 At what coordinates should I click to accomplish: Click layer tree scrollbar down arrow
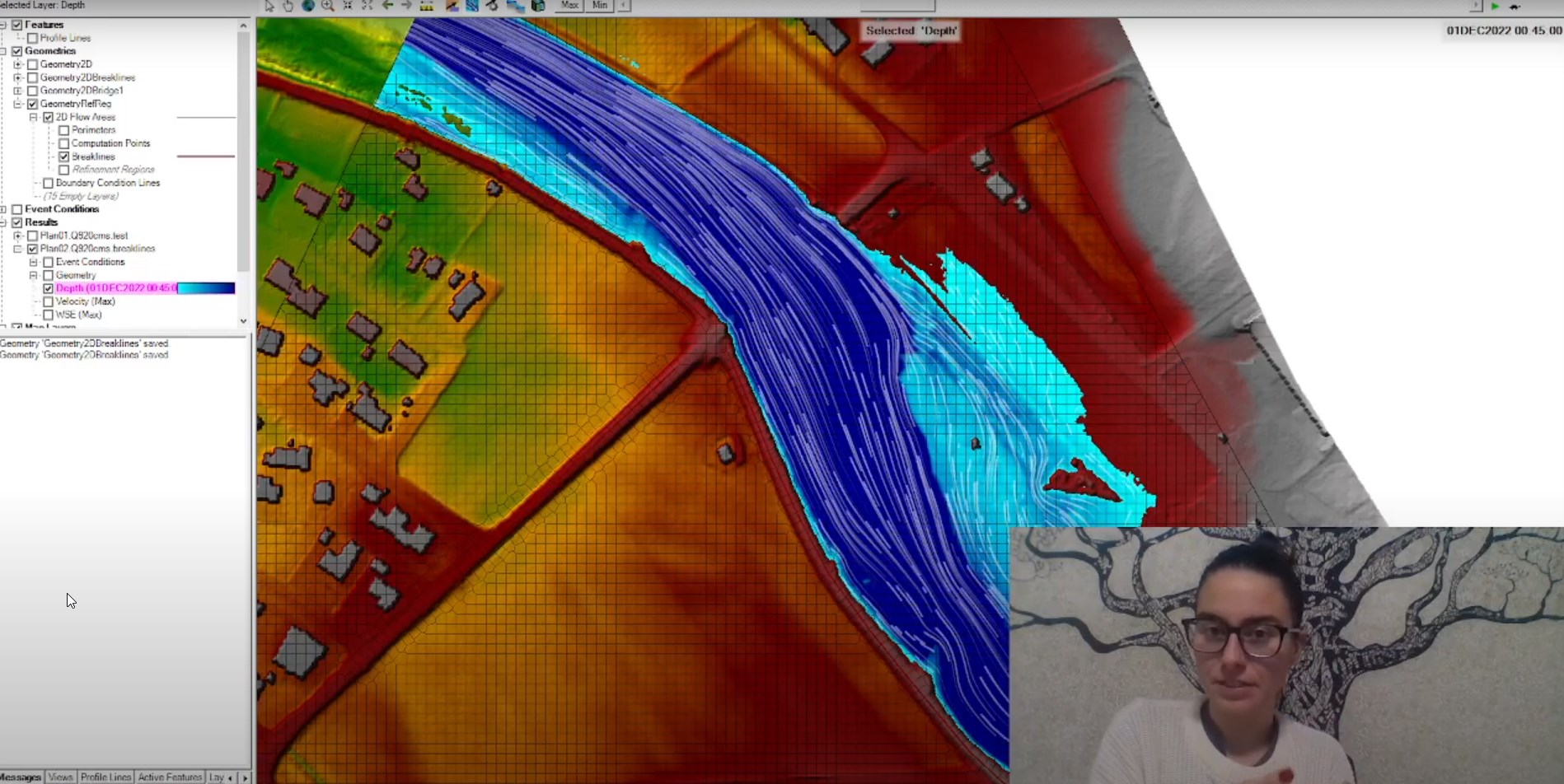click(x=243, y=321)
